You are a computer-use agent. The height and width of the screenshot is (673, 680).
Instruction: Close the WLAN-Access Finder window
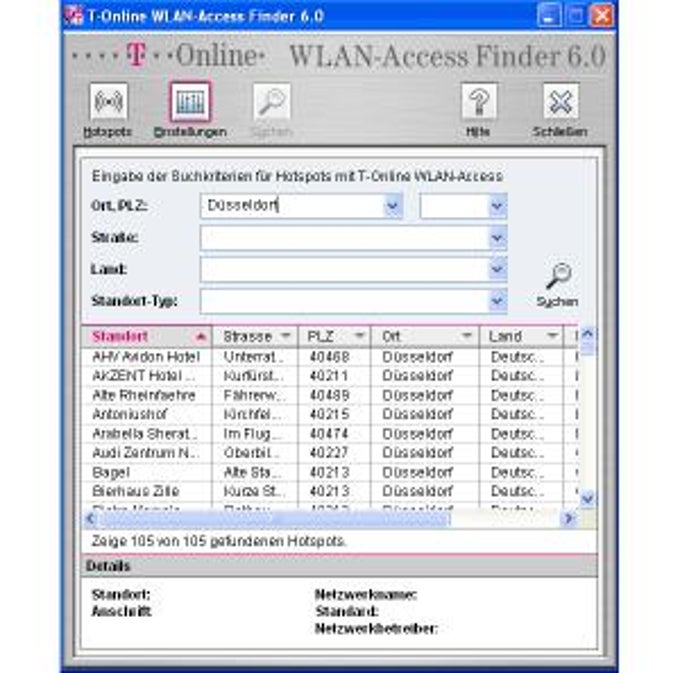[602, 16]
